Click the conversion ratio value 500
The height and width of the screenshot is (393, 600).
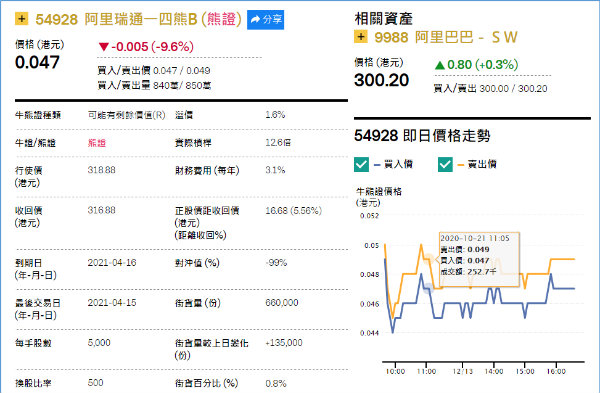pos(96,383)
